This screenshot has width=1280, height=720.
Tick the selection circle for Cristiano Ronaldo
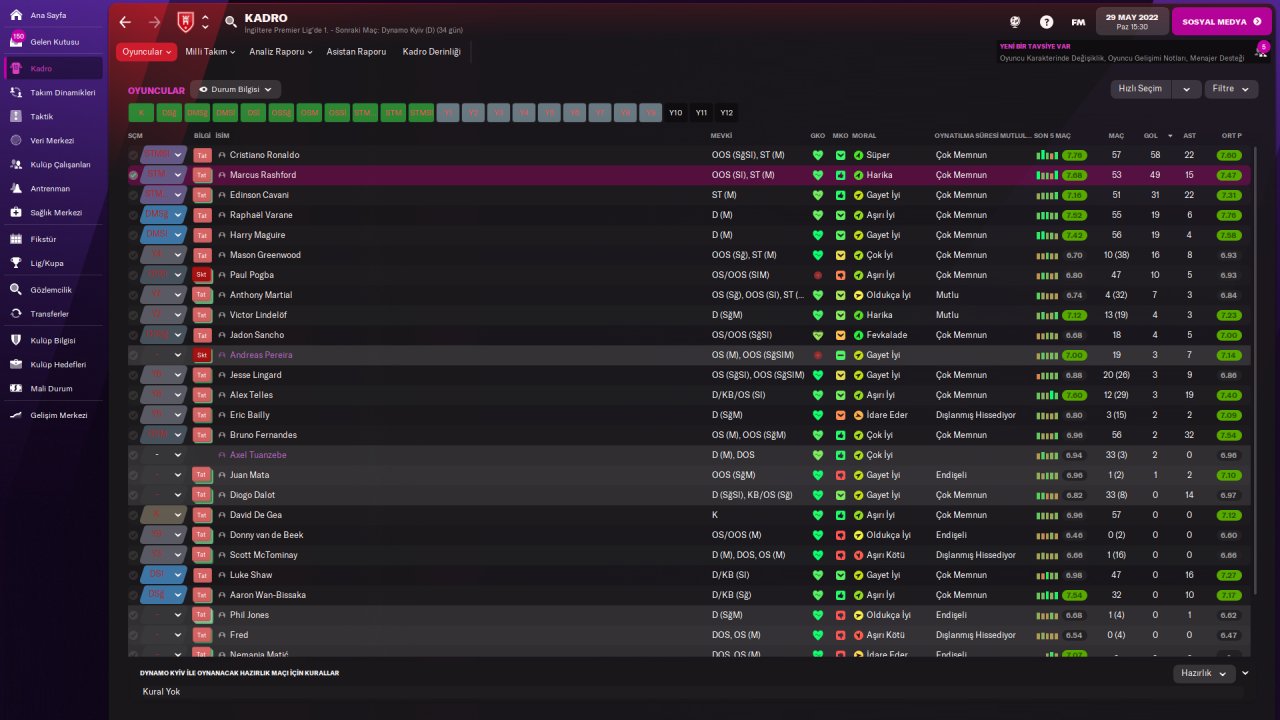(134, 155)
